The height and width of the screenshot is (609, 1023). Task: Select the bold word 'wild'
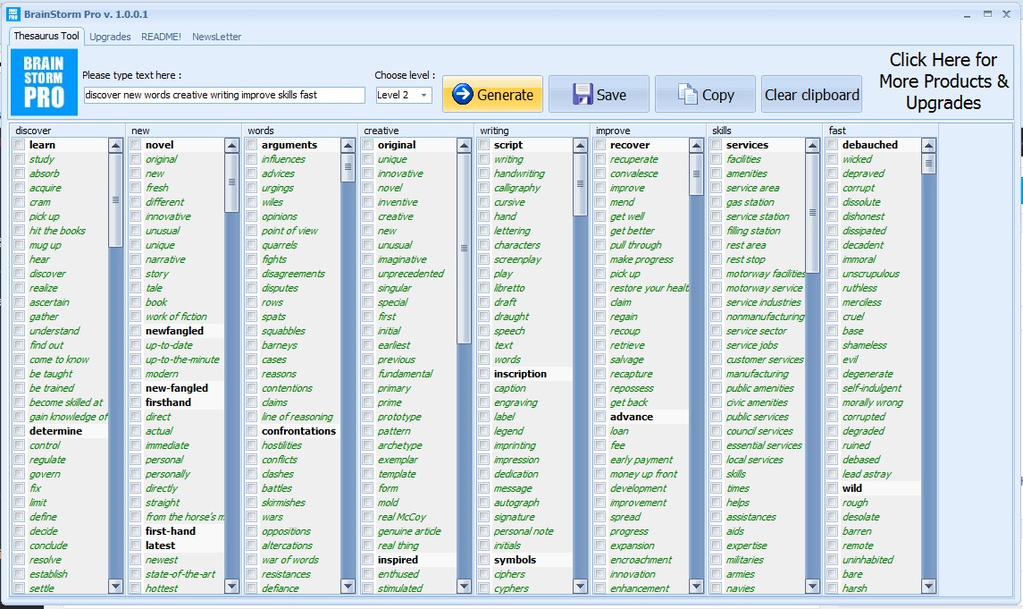[x=852, y=488]
